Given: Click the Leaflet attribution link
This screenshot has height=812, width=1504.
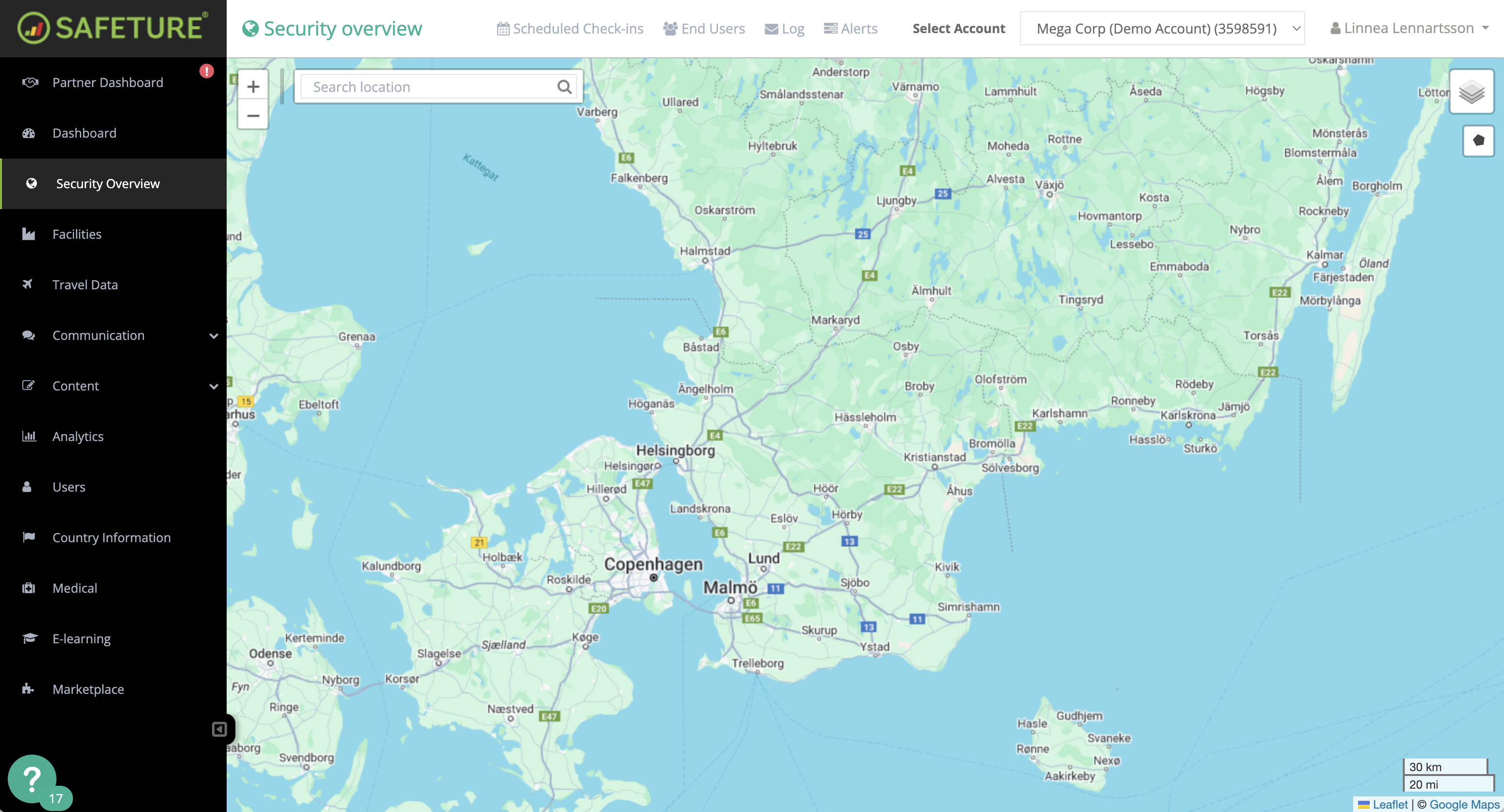Looking at the screenshot, I should [x=1390, y=804].
